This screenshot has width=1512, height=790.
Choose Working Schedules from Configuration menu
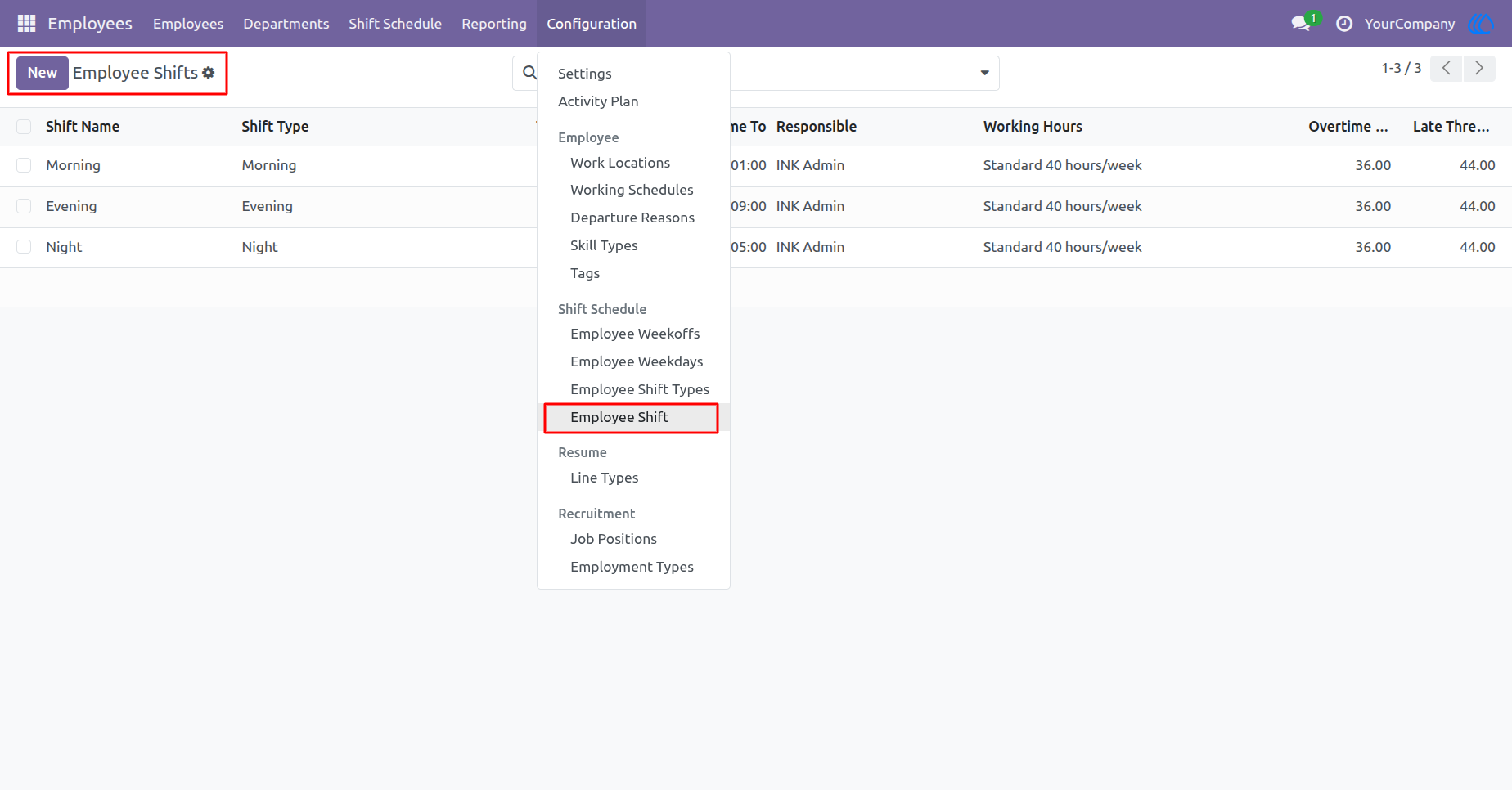(632, 190)
